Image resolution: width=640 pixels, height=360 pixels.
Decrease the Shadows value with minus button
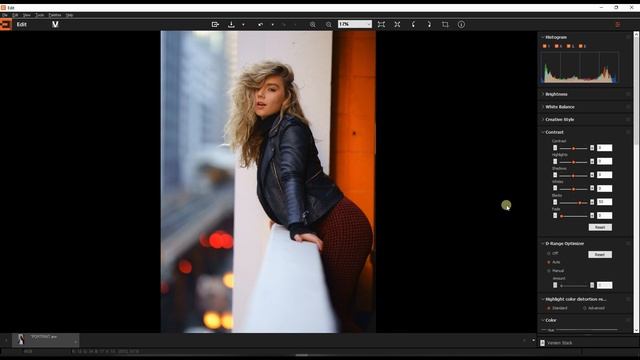point(555,175)
